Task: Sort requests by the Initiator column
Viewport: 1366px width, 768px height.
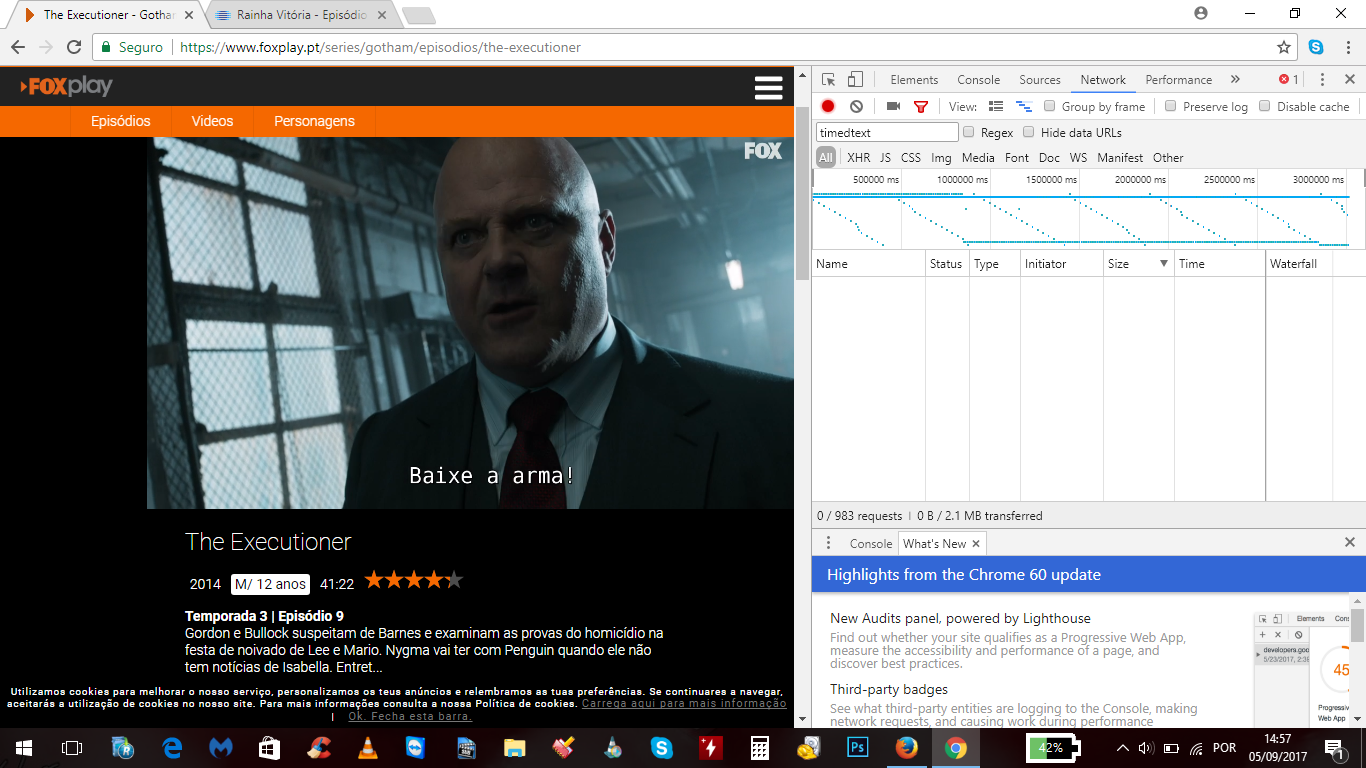Action: [x=1061, y=264]
